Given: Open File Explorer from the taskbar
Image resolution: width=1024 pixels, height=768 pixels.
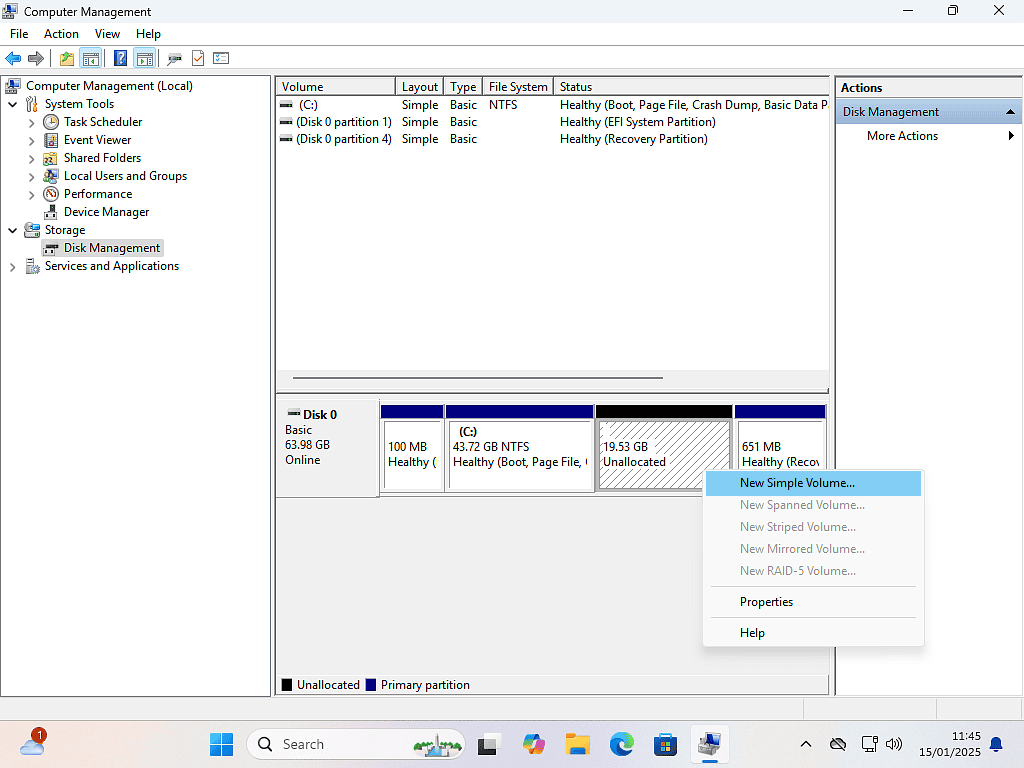Looking at the screenshot, I should pyautogui.click(x=577, y=744).
